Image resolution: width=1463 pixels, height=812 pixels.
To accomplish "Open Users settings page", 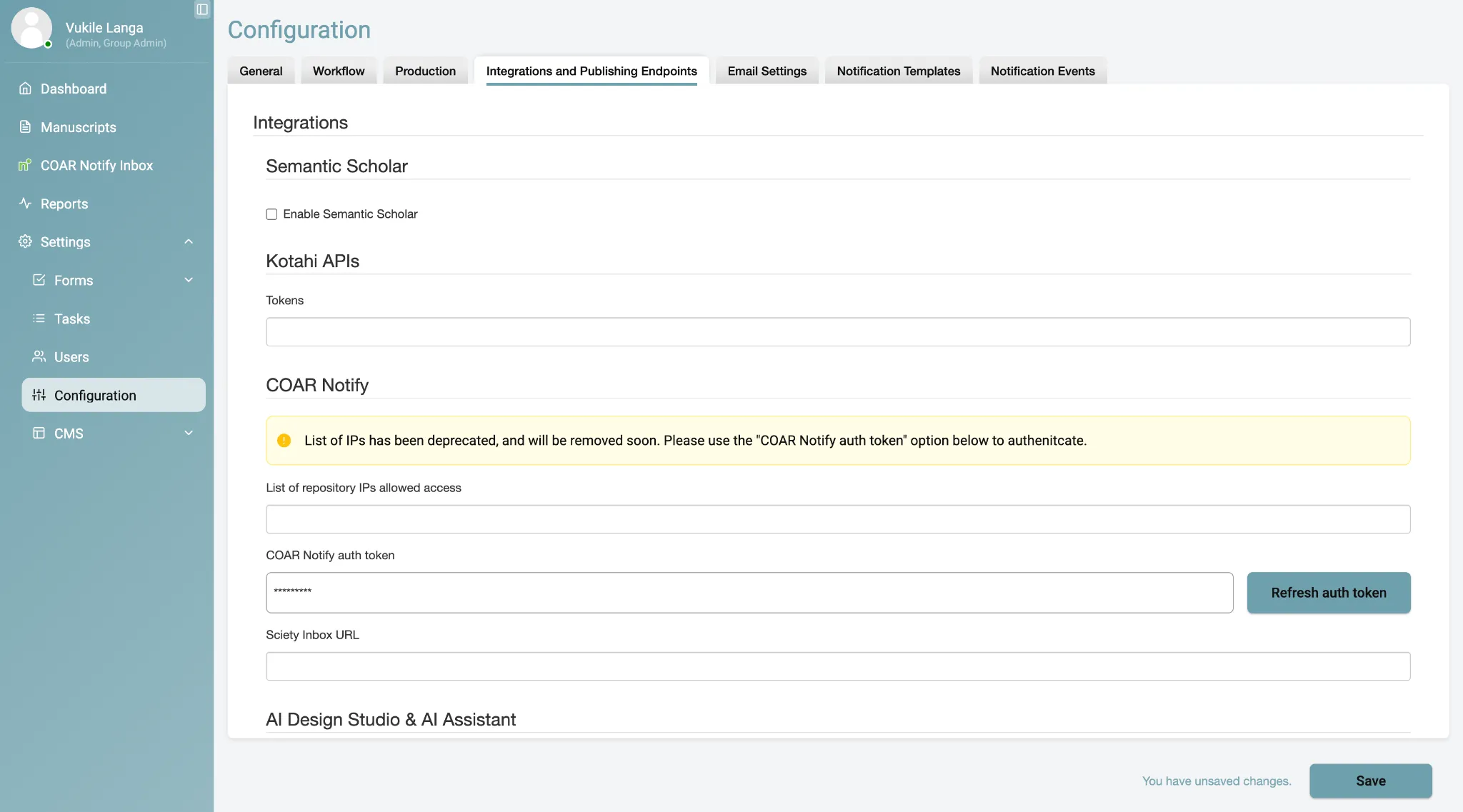I will pyautogui.click(x=71, y=356).
